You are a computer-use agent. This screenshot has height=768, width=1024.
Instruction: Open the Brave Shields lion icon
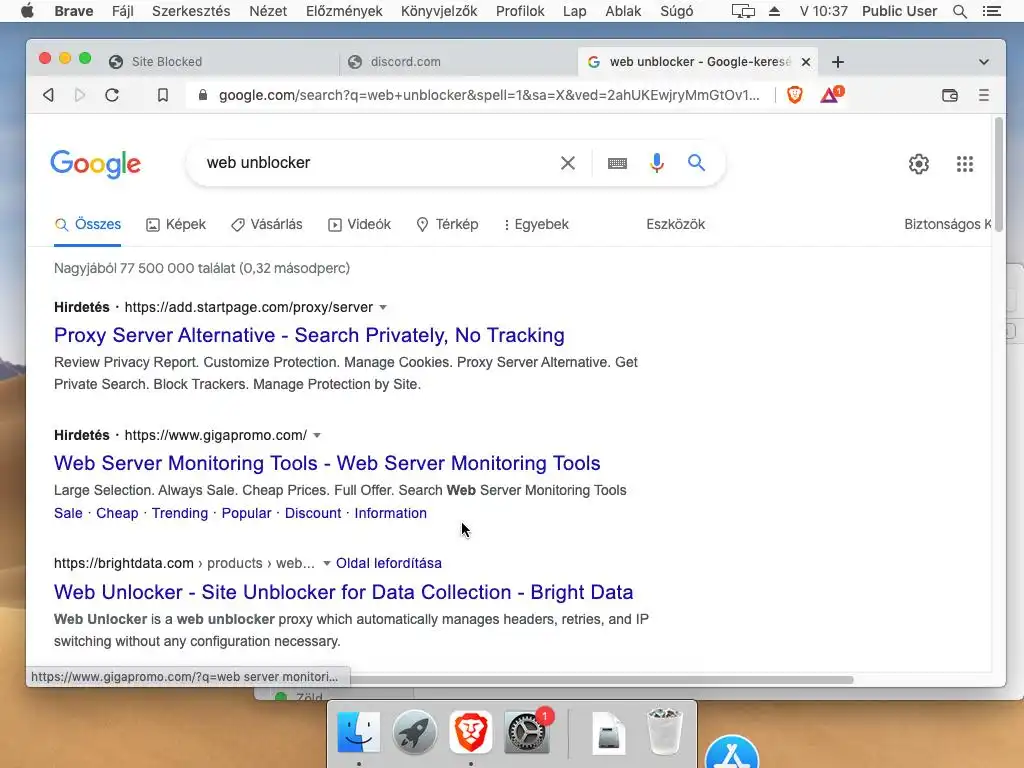pos(795,95)
